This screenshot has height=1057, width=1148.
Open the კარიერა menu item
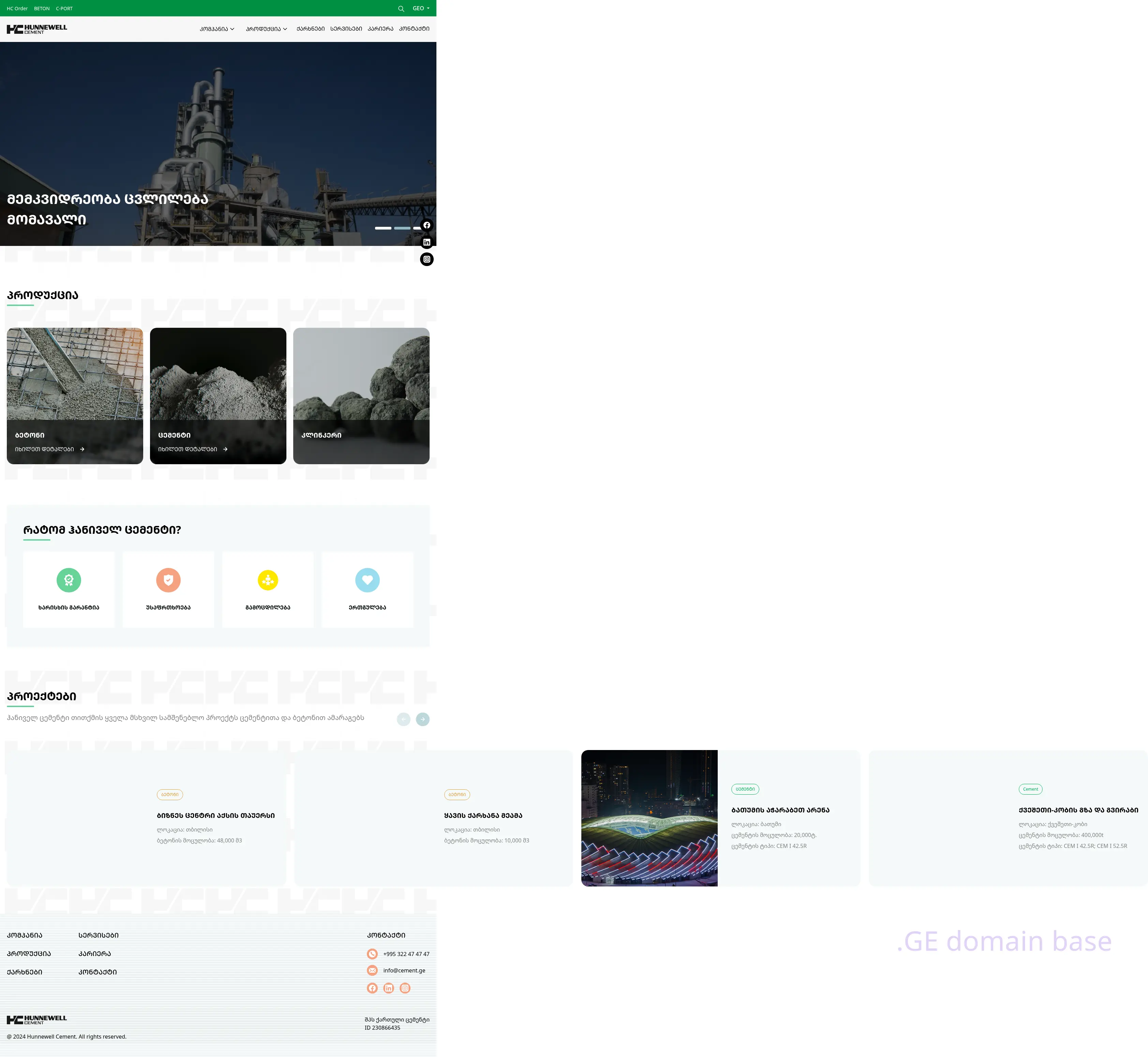[x=380, y=29]
